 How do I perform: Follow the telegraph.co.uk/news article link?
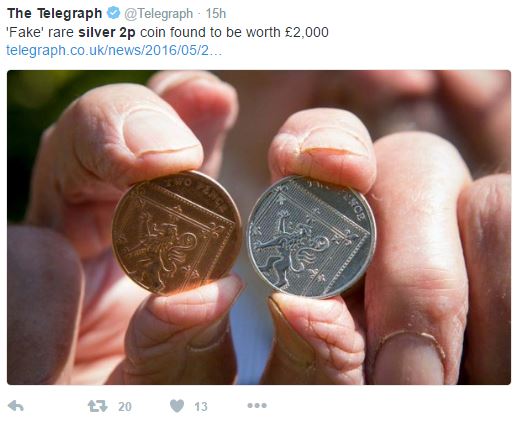pos(114,50)
